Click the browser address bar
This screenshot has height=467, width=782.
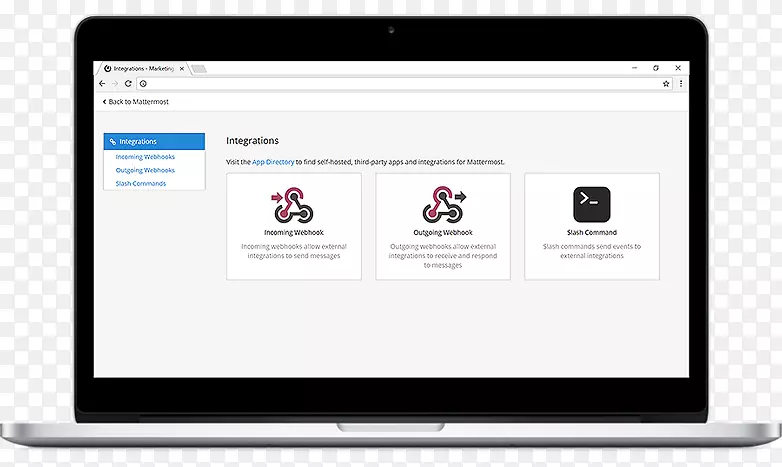400,84
